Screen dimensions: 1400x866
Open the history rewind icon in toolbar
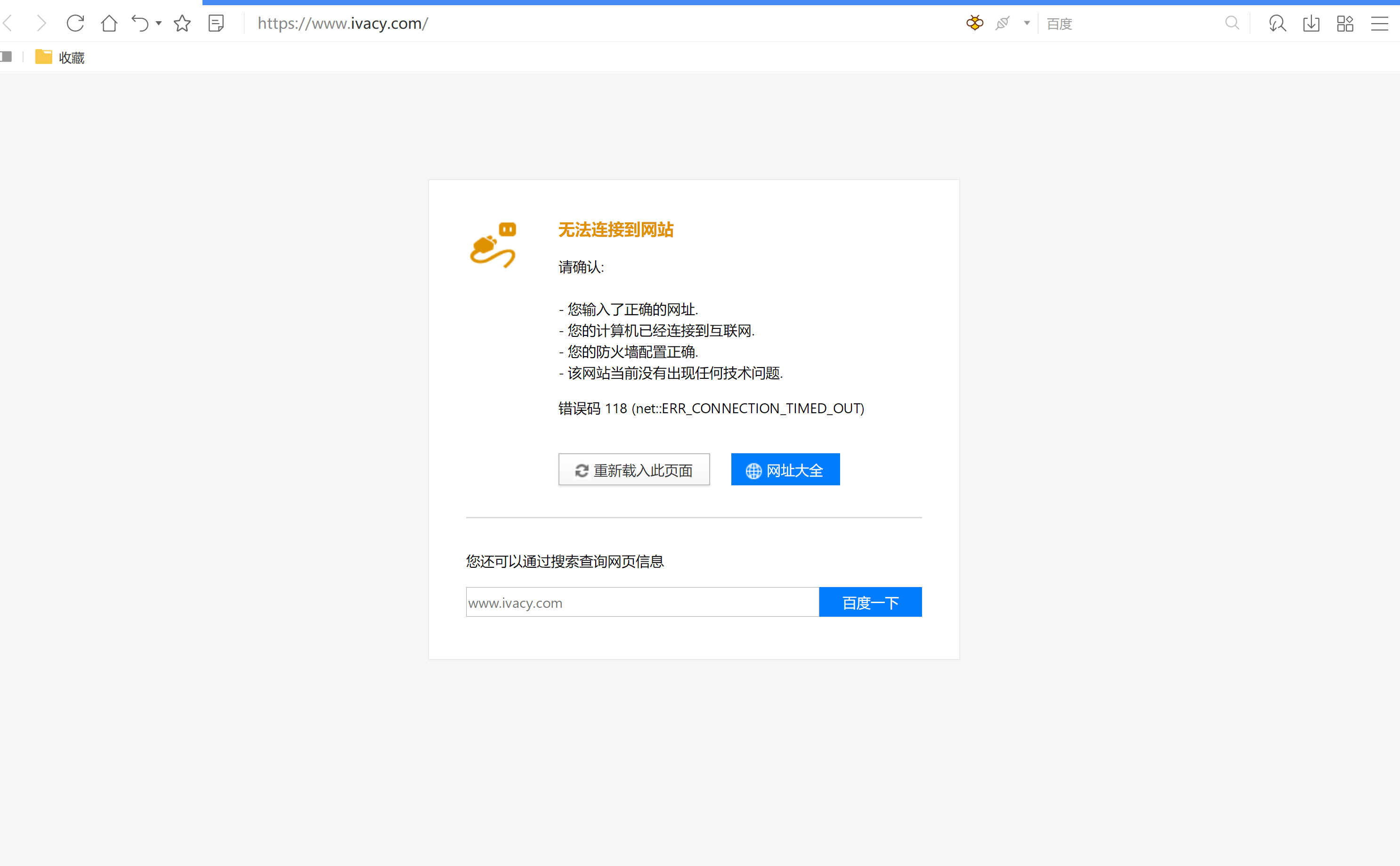coord(1277,24)
